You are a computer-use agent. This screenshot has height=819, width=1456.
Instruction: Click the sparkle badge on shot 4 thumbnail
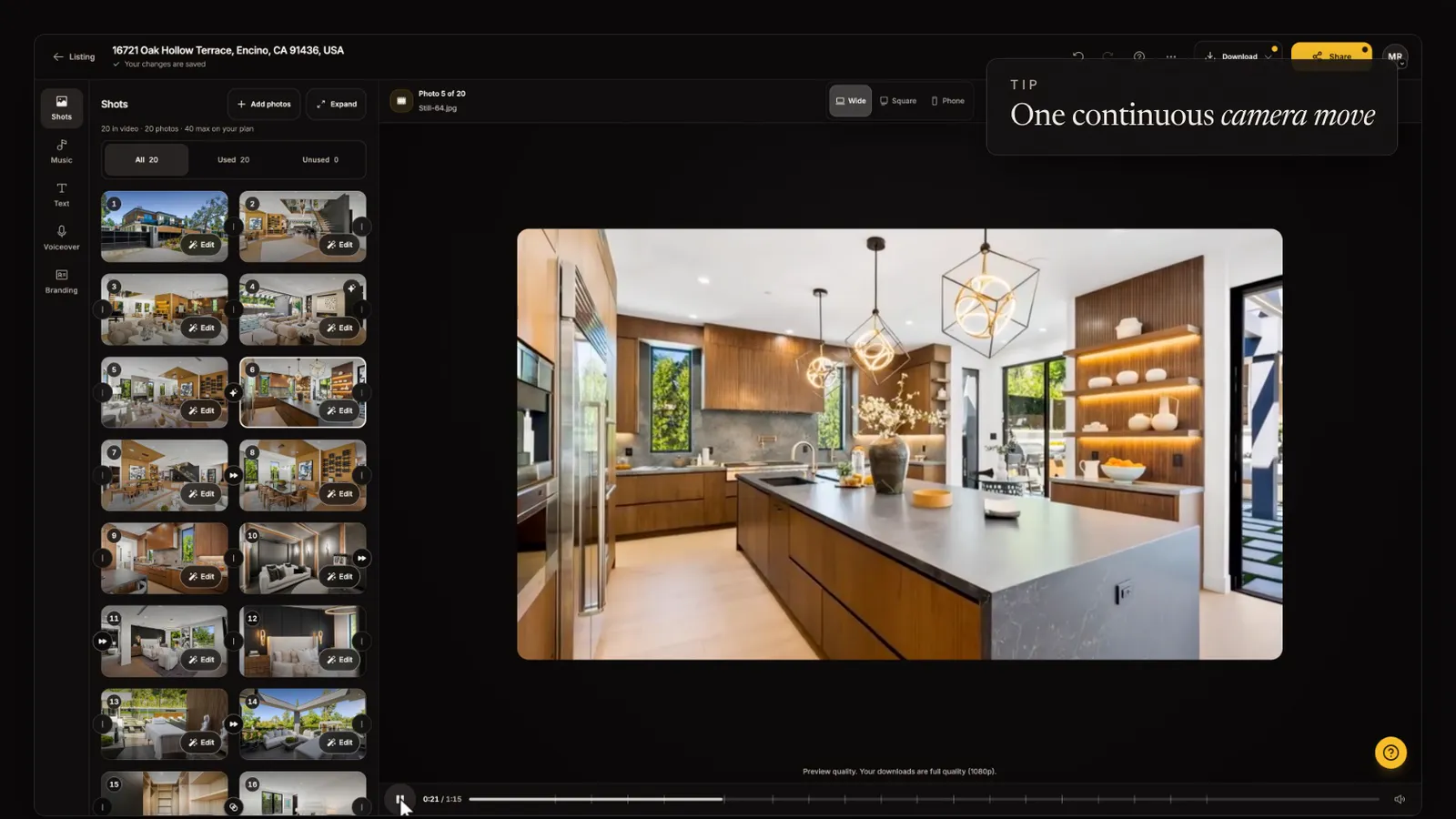point(351,288)
